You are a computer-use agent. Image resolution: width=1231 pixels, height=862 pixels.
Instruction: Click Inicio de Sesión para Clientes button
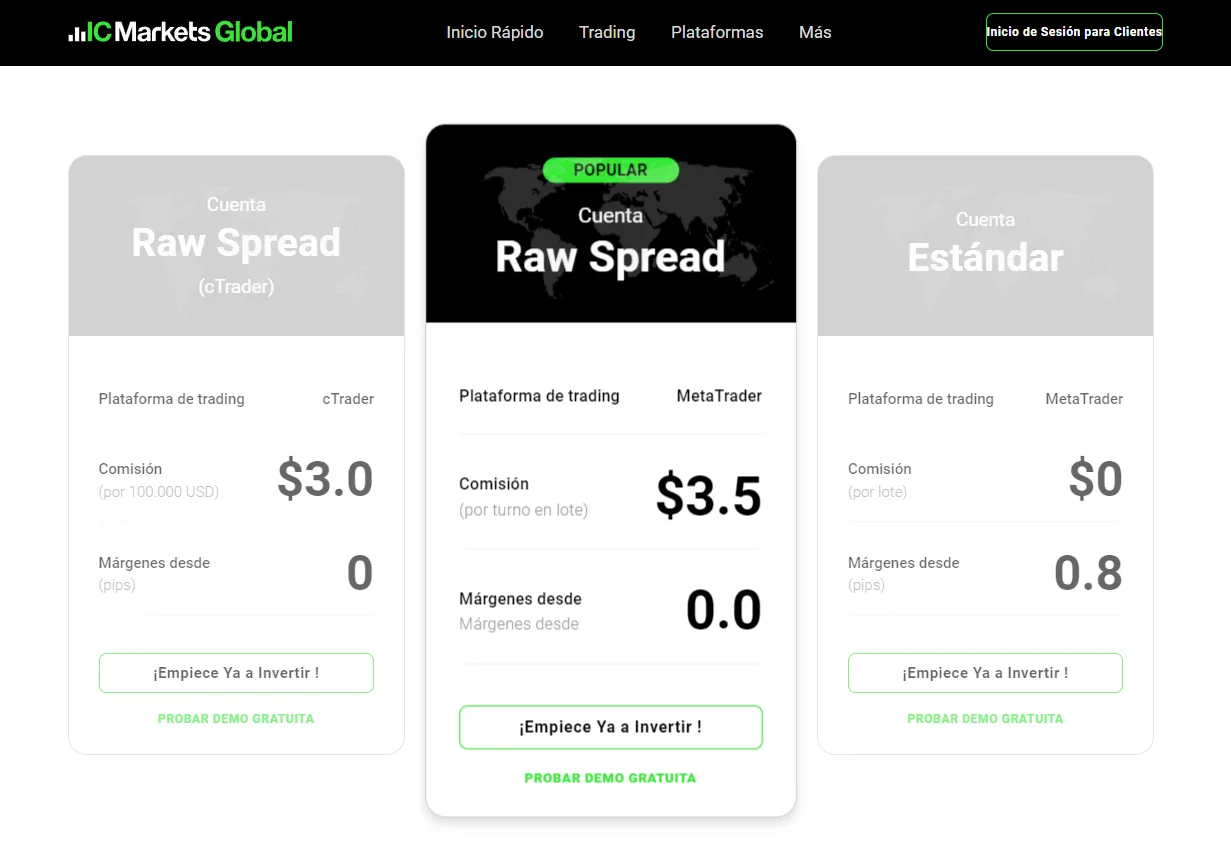coord(1074,32)
